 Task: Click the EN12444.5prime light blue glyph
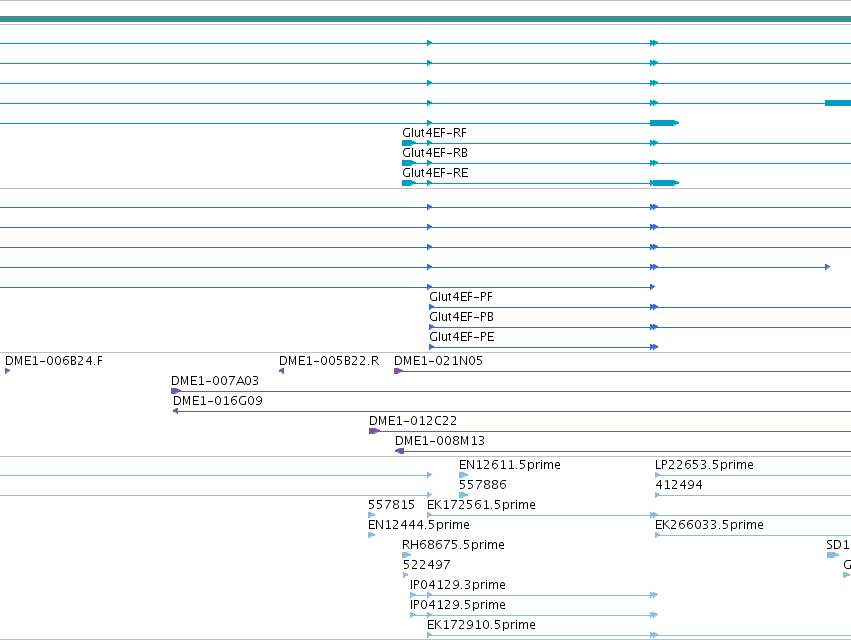tap(372, 535)
